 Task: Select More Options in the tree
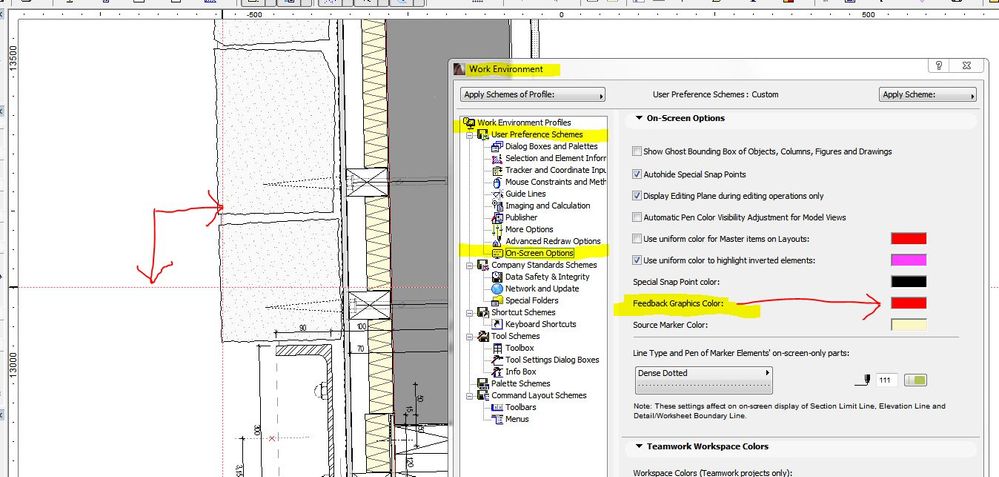pos(529,229)
